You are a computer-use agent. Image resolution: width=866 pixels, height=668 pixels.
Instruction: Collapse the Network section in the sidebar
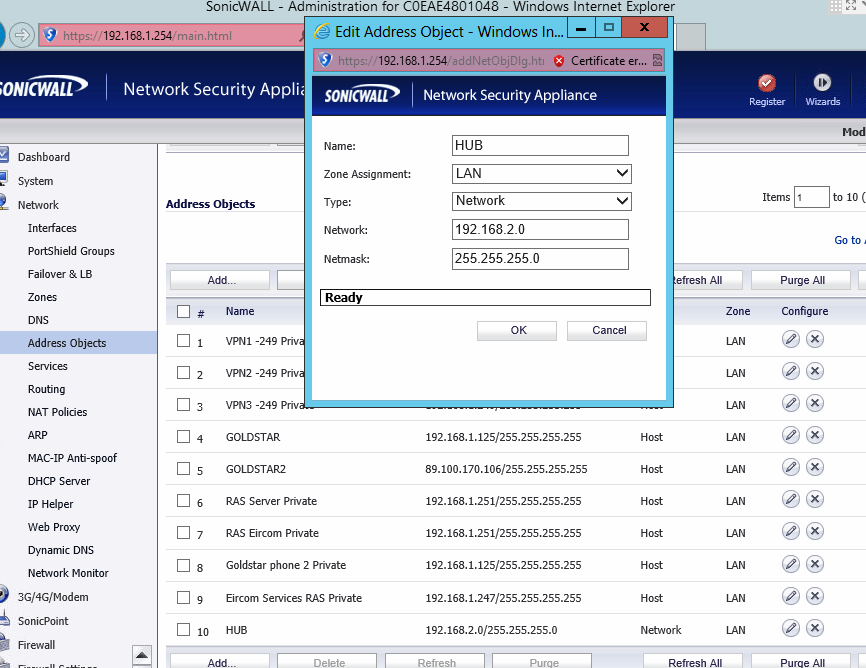pos(38,205)
